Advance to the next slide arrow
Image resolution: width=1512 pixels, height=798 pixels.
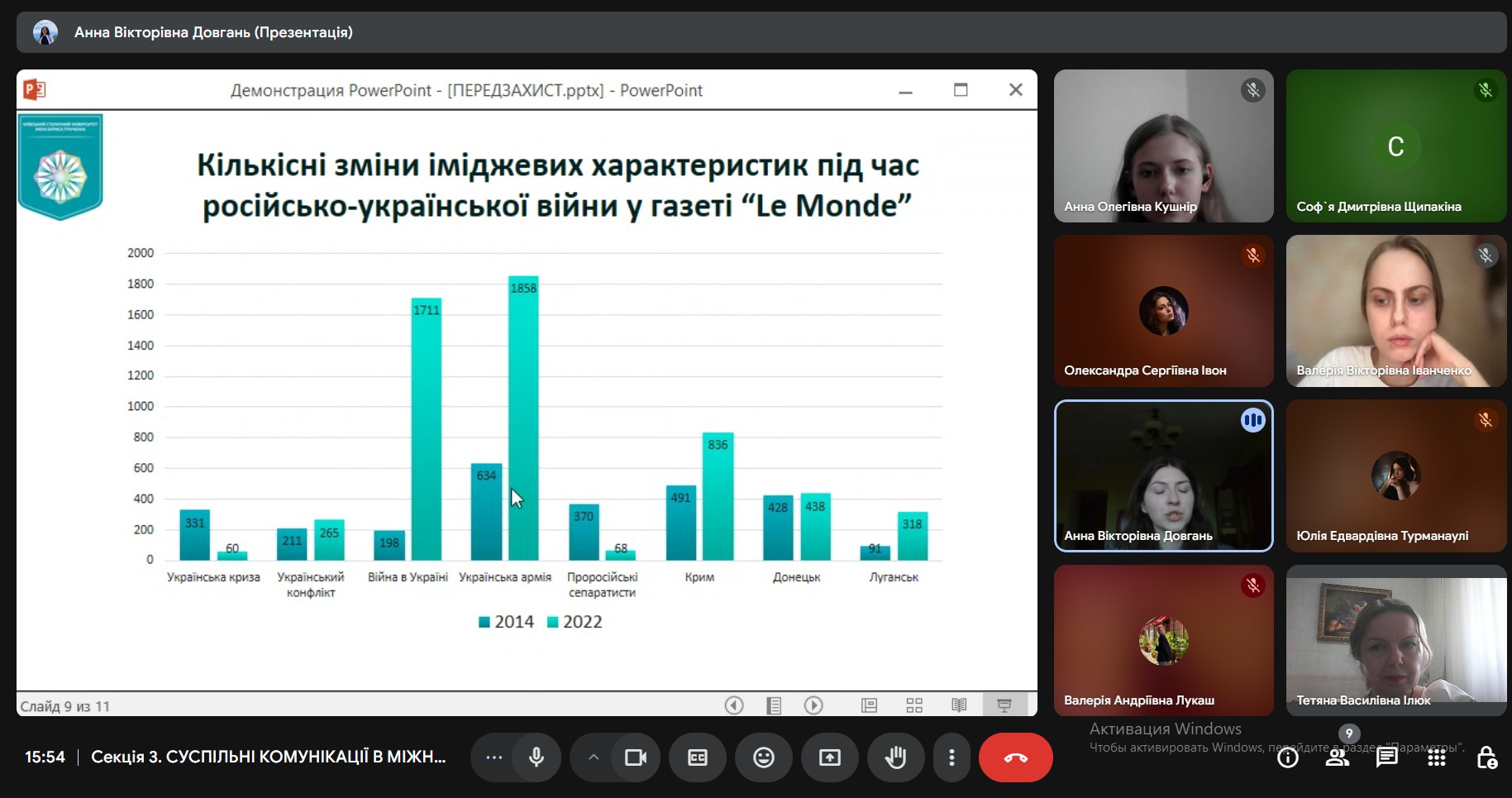(813, 705)
